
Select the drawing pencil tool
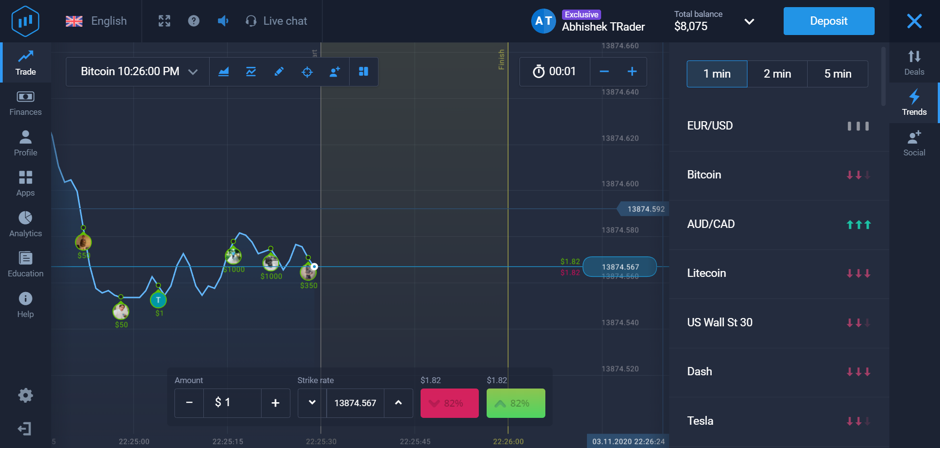tap(279, 72)
